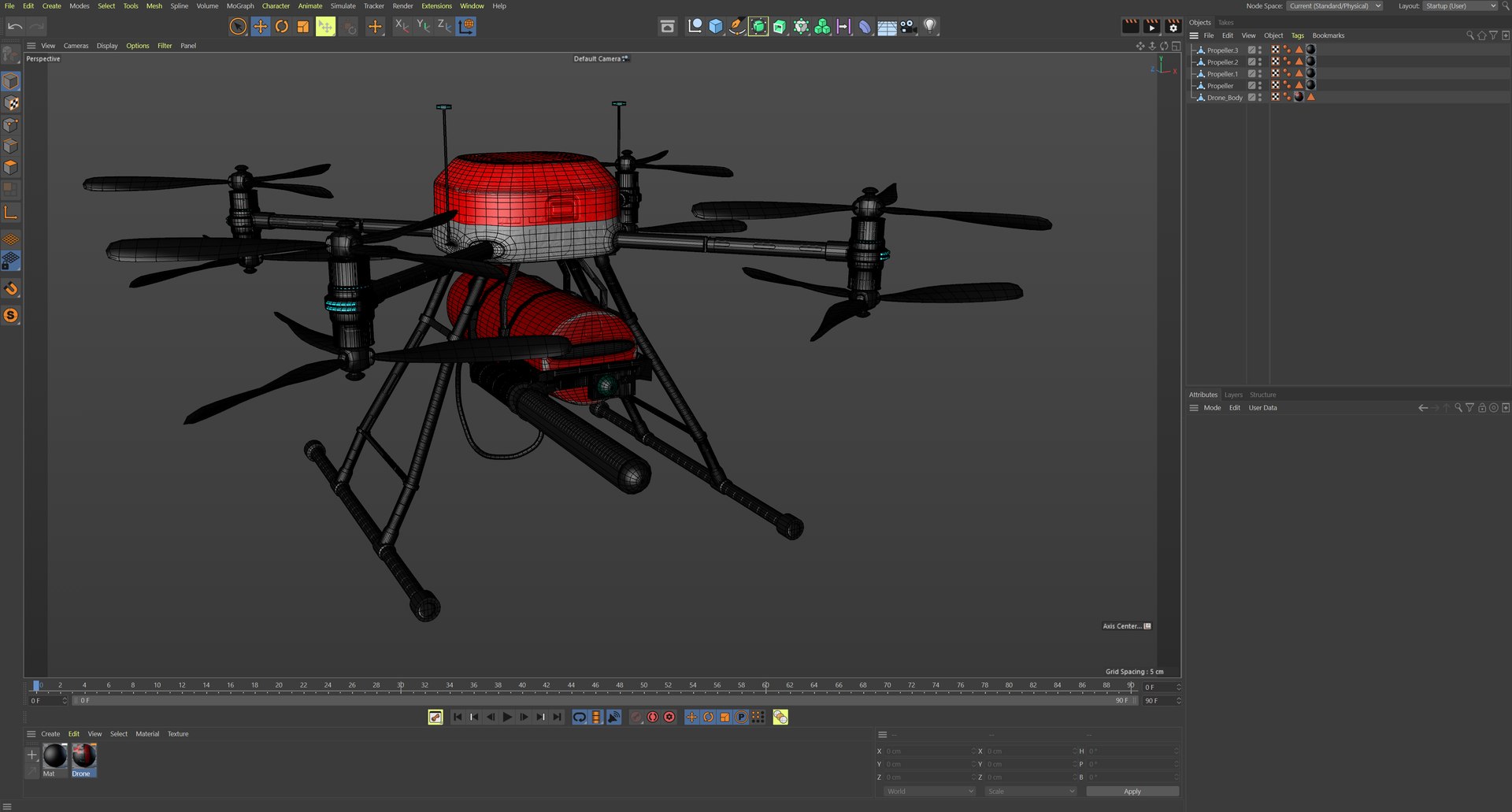Toggle timeline sound playback

point(613,717)
